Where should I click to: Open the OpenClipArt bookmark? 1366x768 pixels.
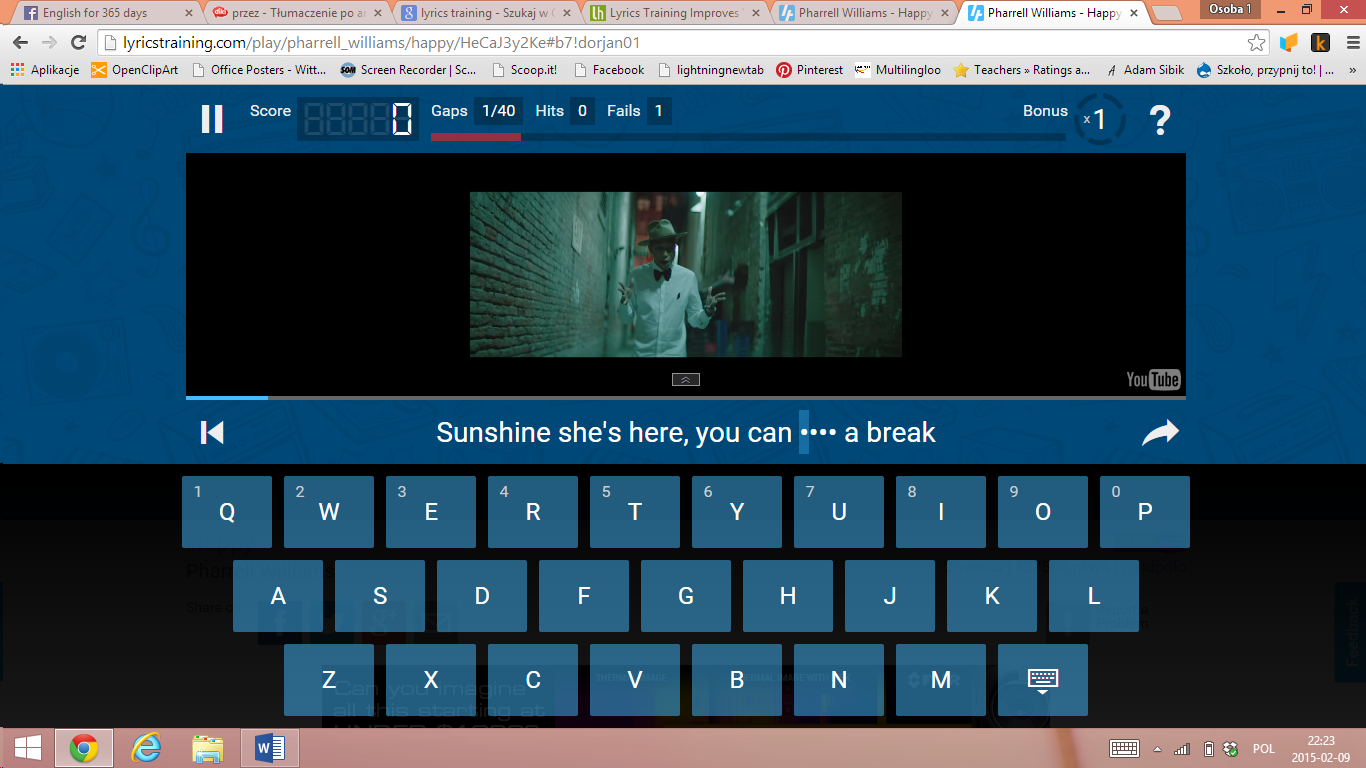[135, 70]
